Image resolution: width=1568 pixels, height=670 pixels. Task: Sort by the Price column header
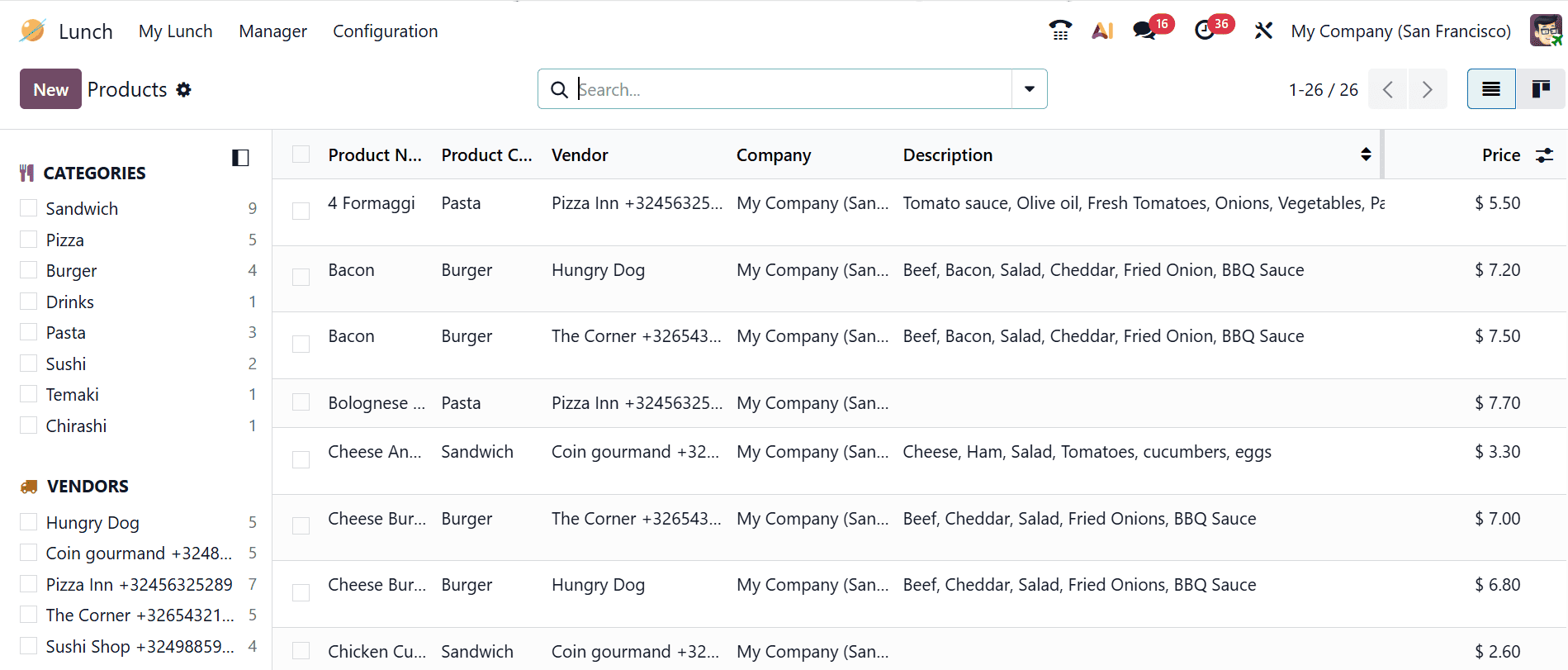pos(1500,154)
